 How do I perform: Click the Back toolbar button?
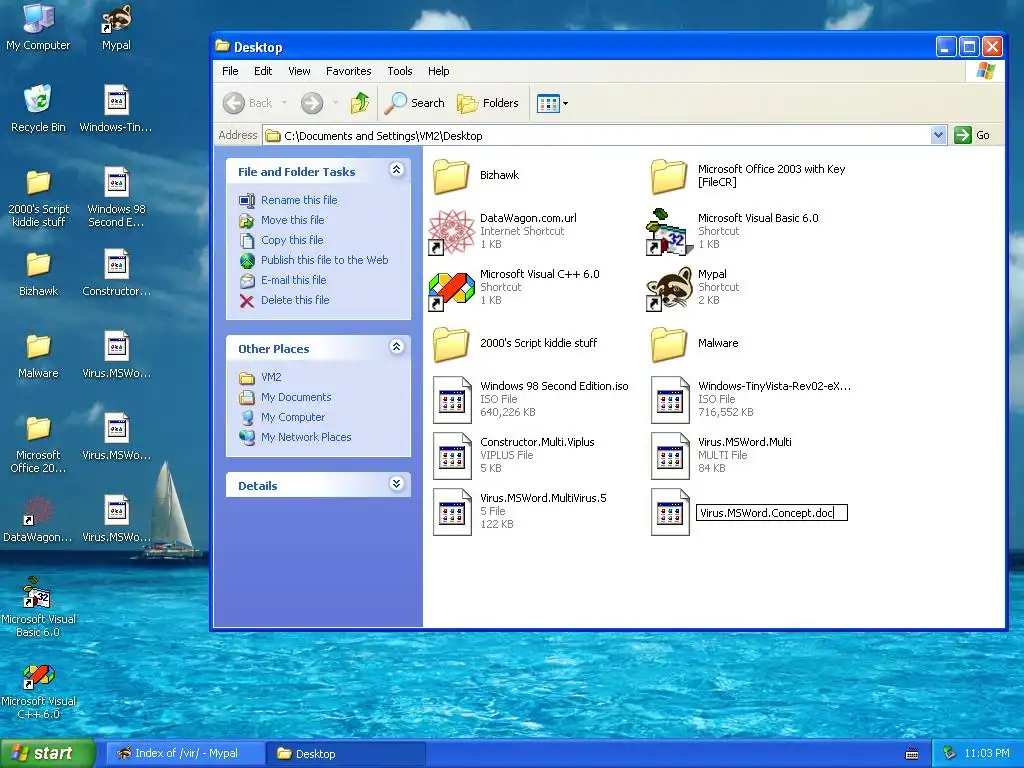pos(248,103)
